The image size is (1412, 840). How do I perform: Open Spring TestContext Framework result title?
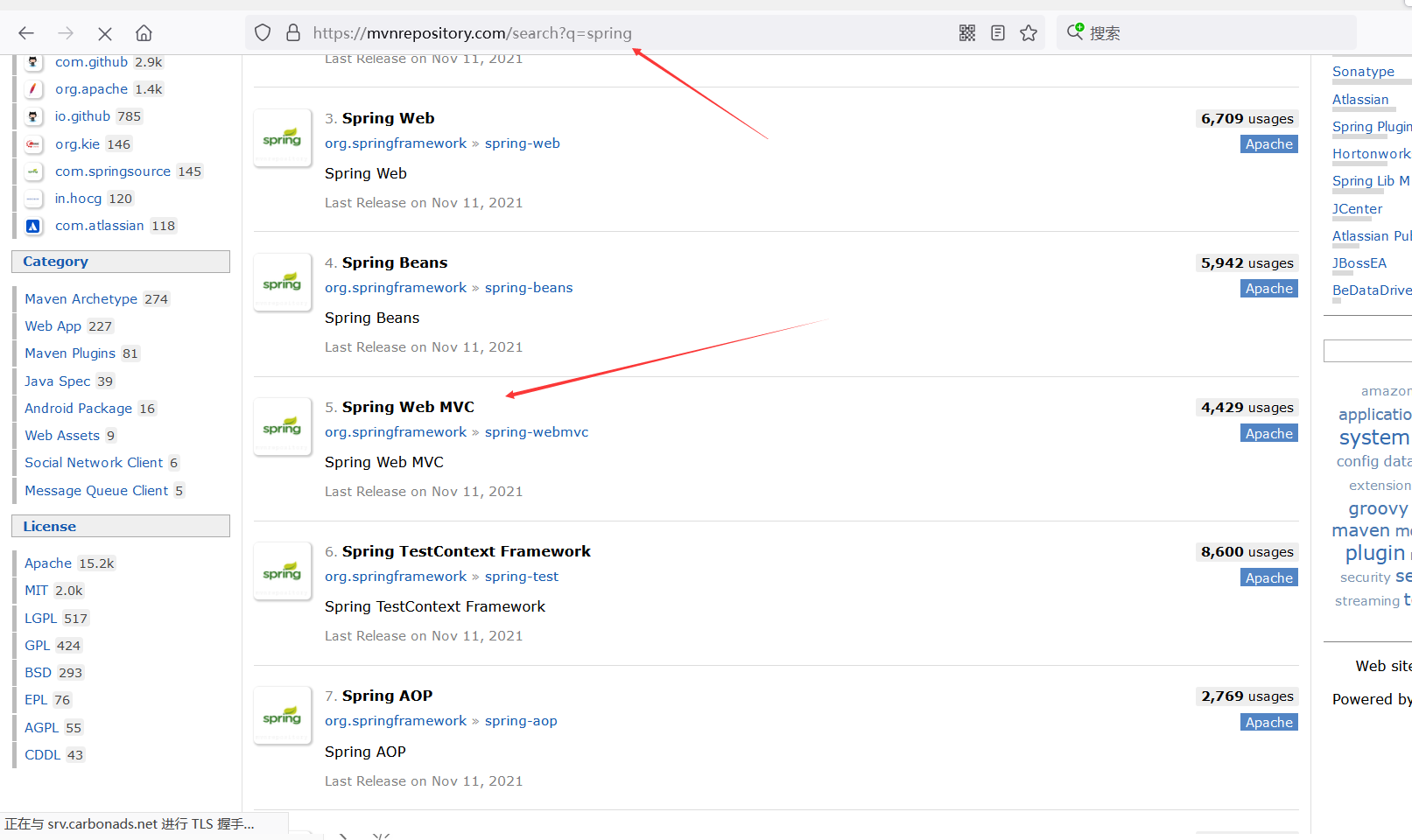[x=467, y=551]
